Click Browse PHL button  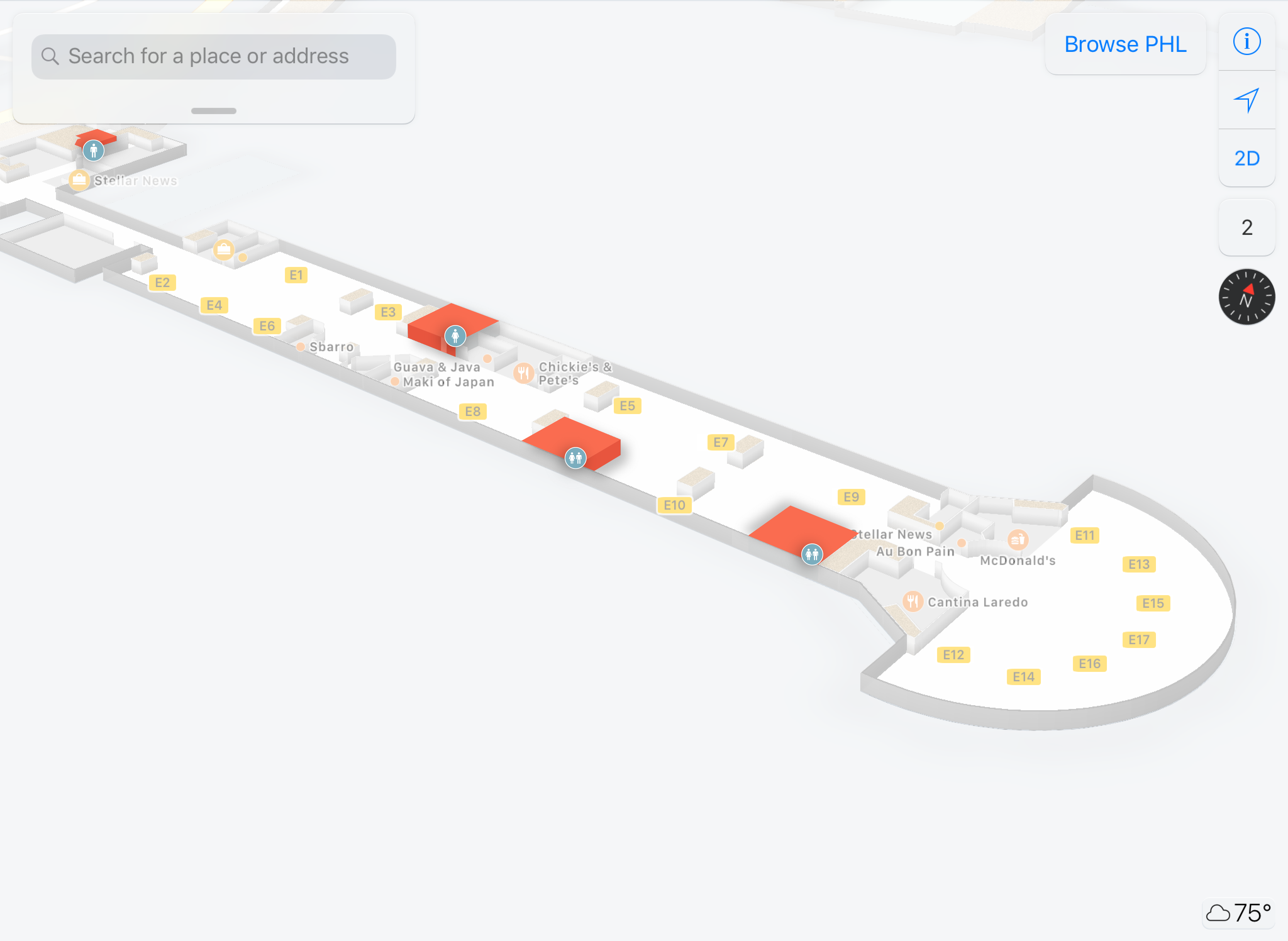[x=1125, y=44]
